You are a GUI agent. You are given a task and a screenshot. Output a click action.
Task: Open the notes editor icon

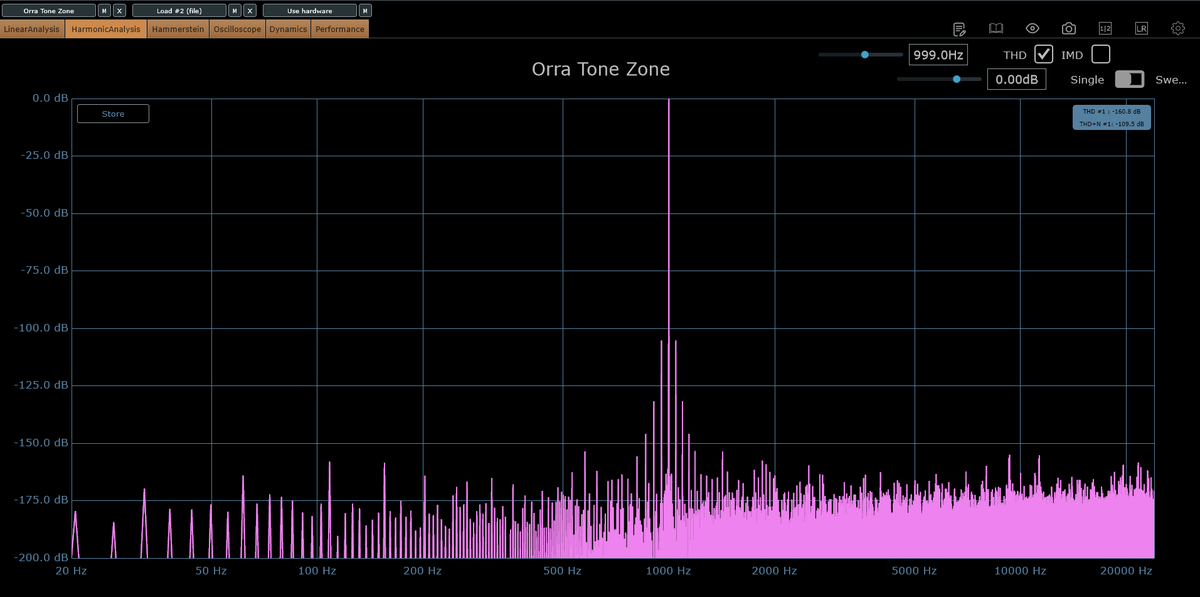(x=959, y=29)
